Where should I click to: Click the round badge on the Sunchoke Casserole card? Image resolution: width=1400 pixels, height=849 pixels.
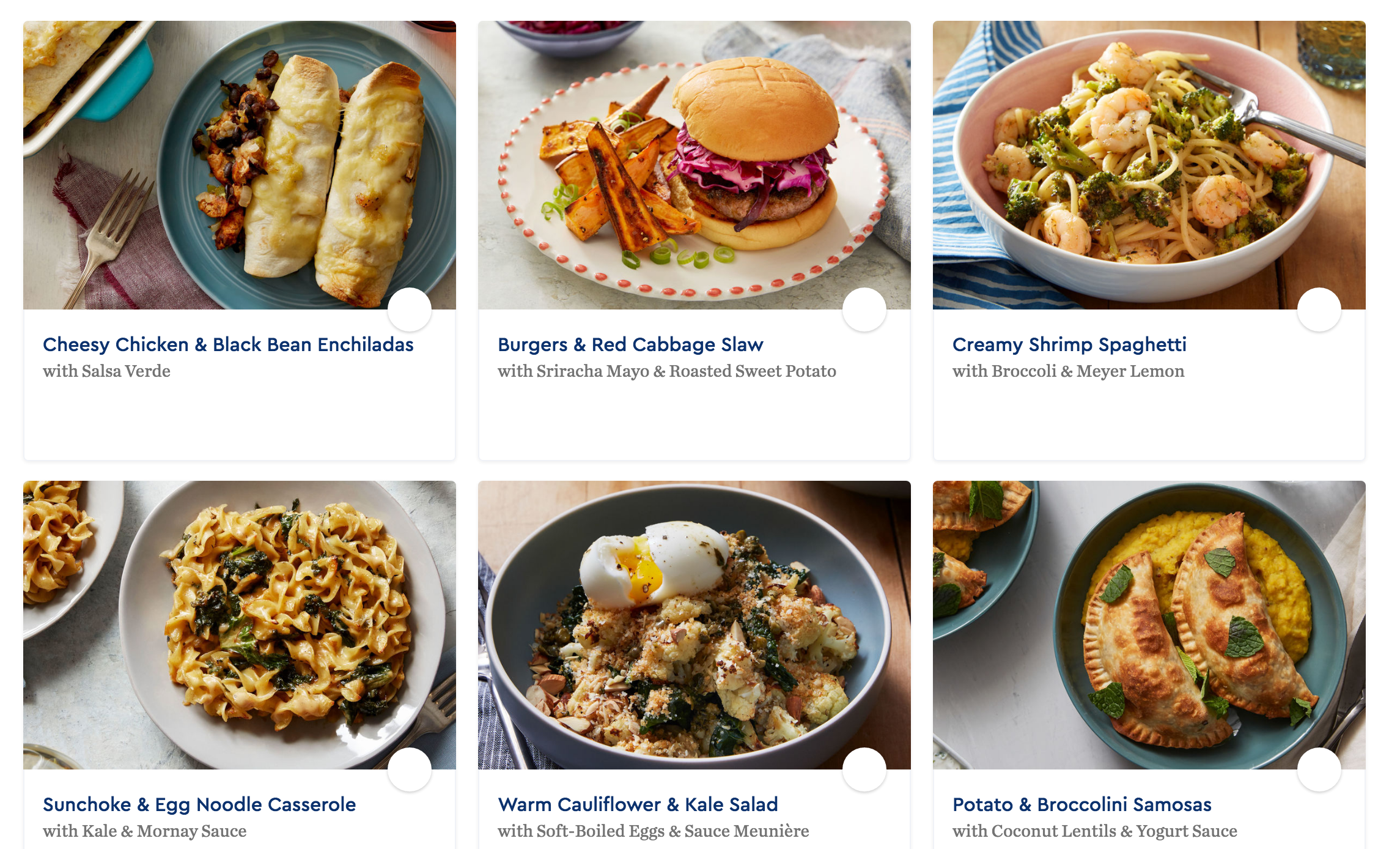pyautogui.click(x=410, y=769)
